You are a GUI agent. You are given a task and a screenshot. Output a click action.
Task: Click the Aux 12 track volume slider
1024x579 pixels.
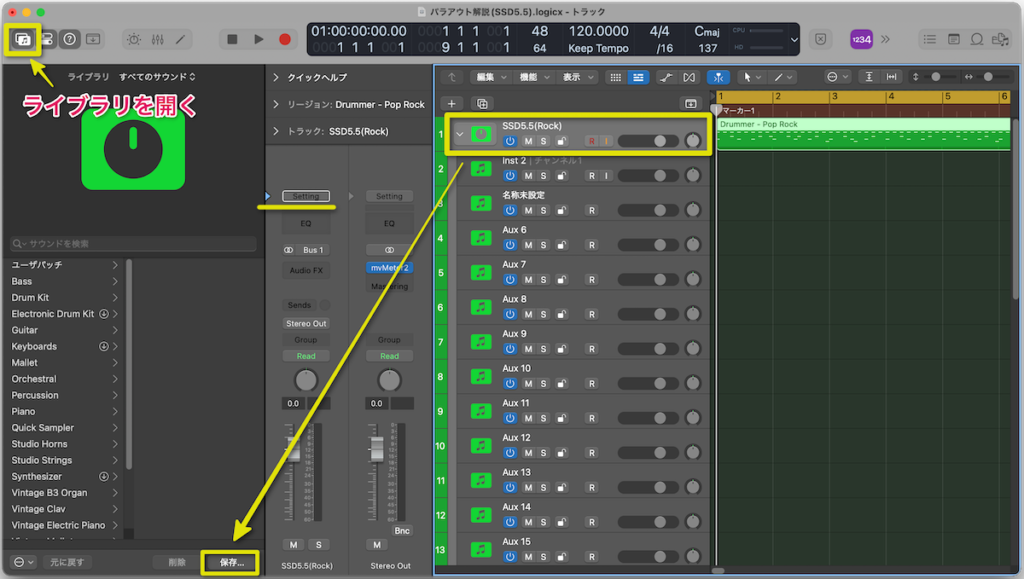[x=647, y=453]
